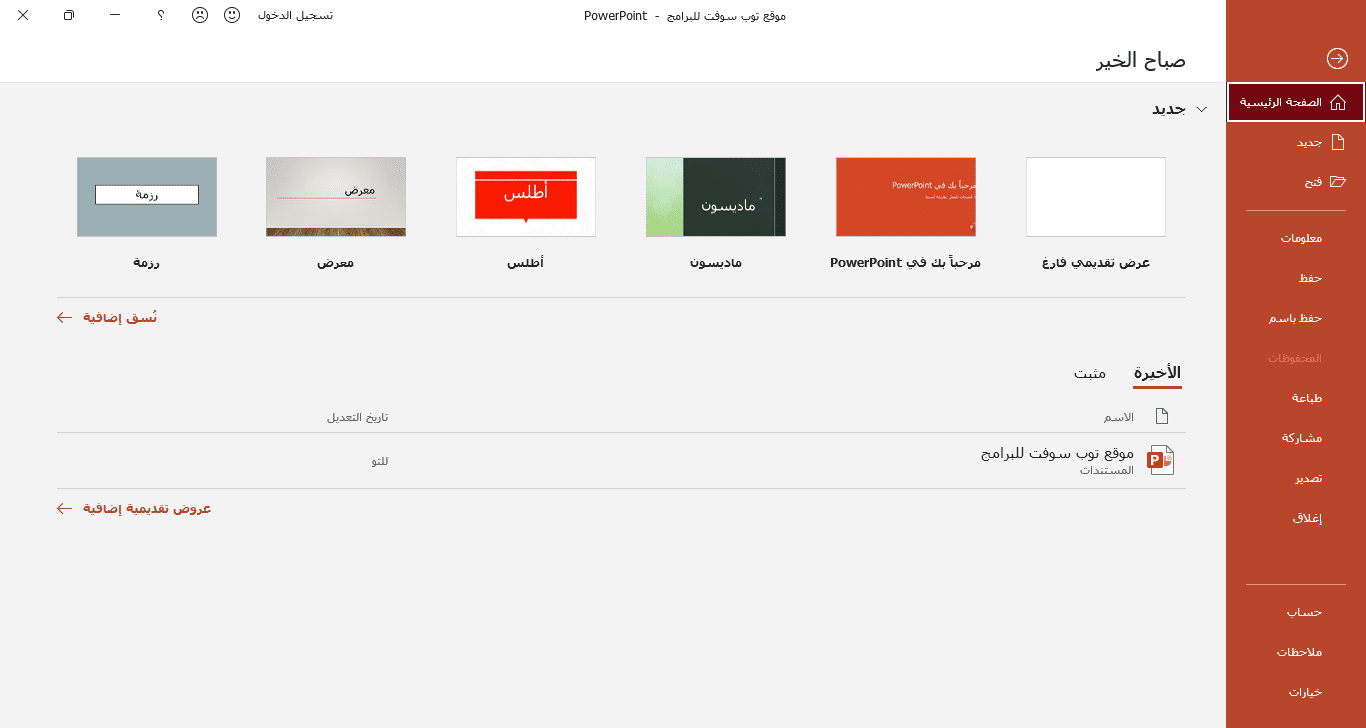Screen dimensions: 1366x728
Task: Click تسجيل الدخول to sign in
Action: click(295, 15)
